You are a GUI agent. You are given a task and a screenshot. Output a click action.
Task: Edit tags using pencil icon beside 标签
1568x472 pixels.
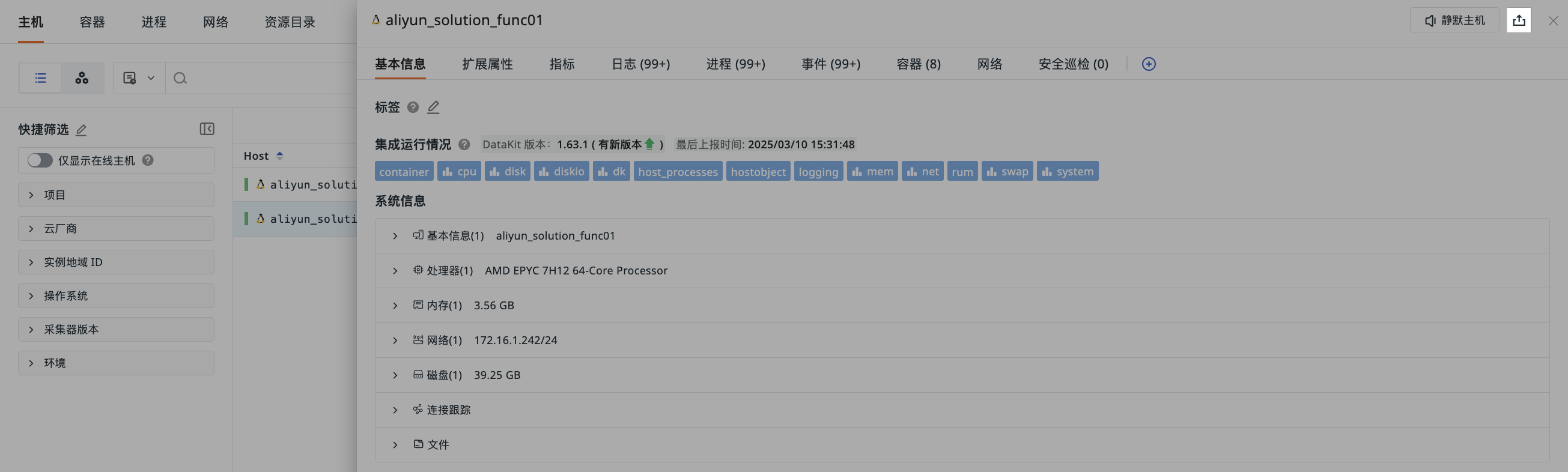coord(433,107)
